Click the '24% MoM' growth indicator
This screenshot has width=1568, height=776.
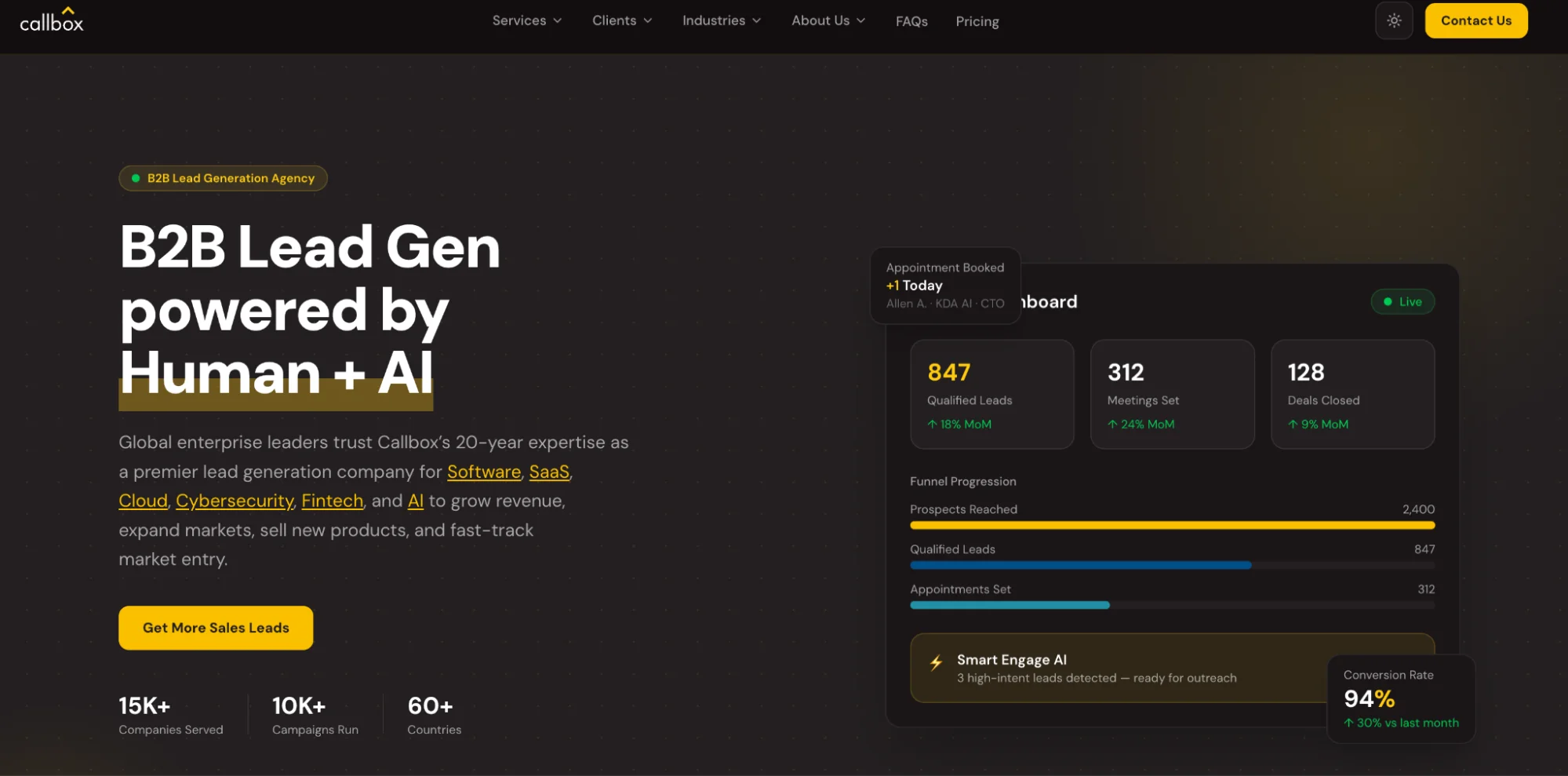pyautogui.click(x=1141, y=424)
